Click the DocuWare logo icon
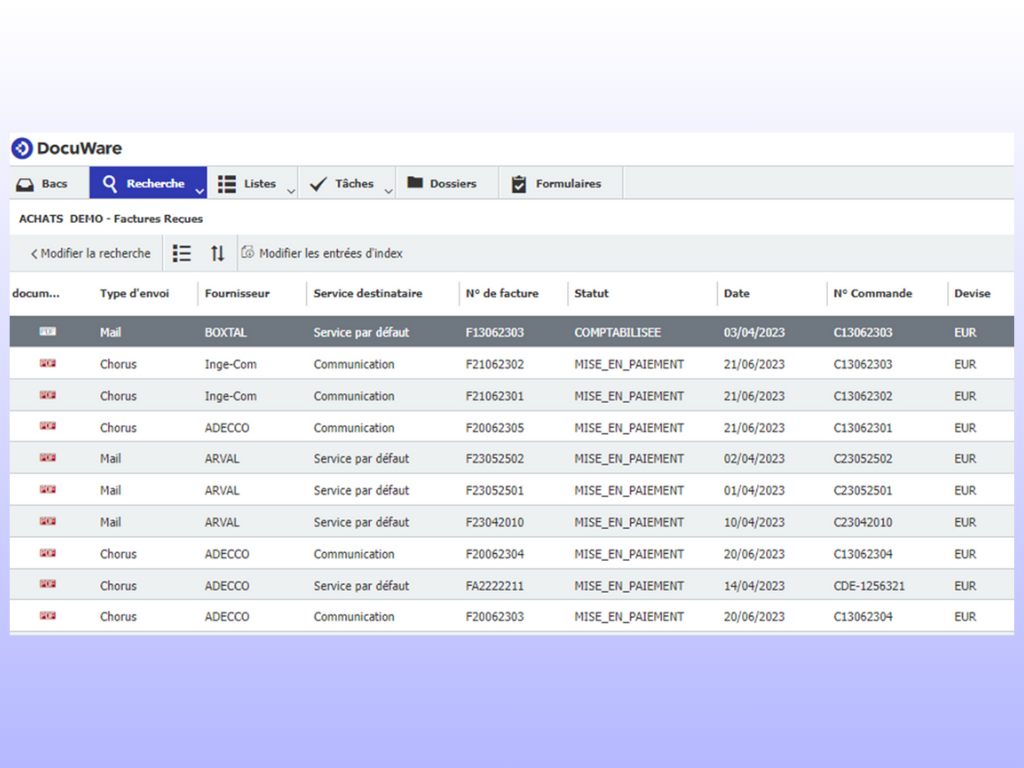The height and width of the screenshot is (768, 1024). 22,148
